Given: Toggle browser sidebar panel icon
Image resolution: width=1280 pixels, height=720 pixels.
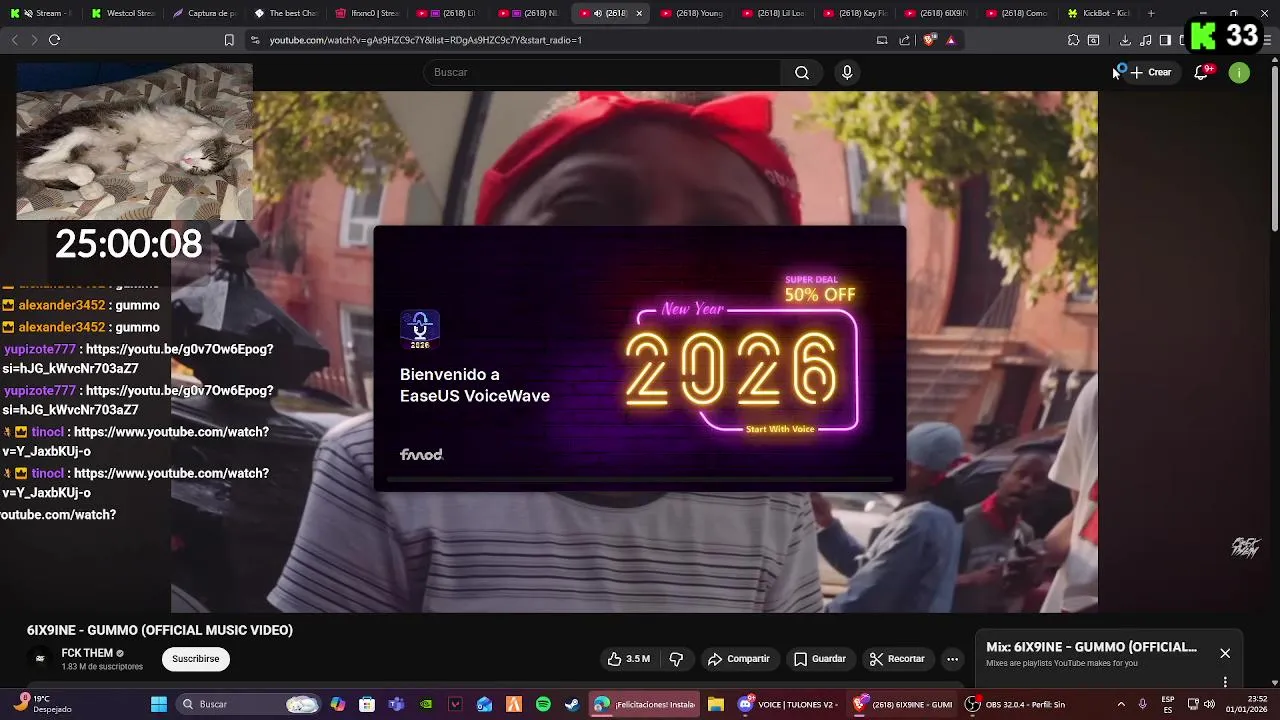Looking at the screenshot, I should 1165,40.
